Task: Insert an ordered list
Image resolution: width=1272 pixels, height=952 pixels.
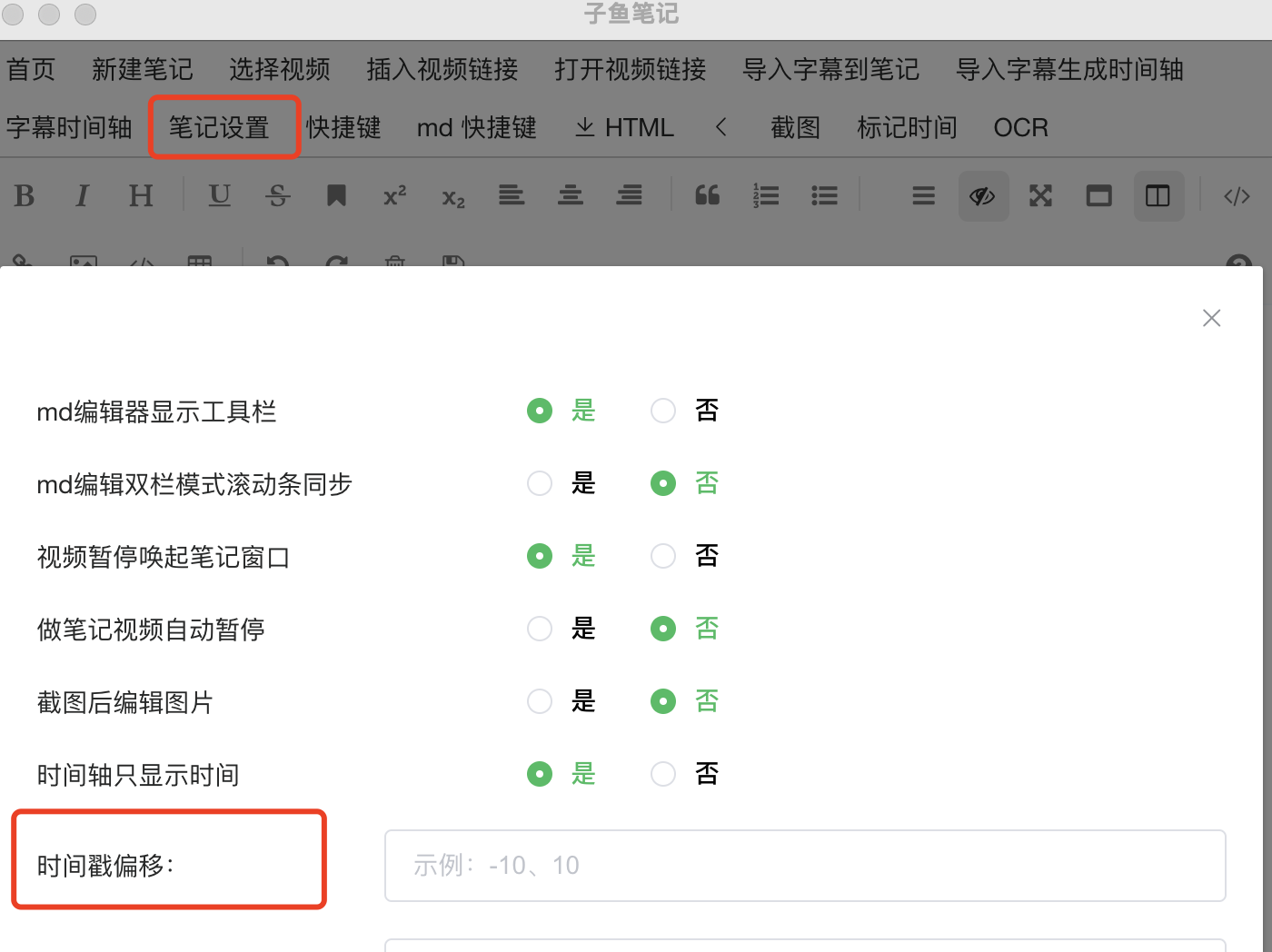Action: pyautogui.click(x=766, y=196)
